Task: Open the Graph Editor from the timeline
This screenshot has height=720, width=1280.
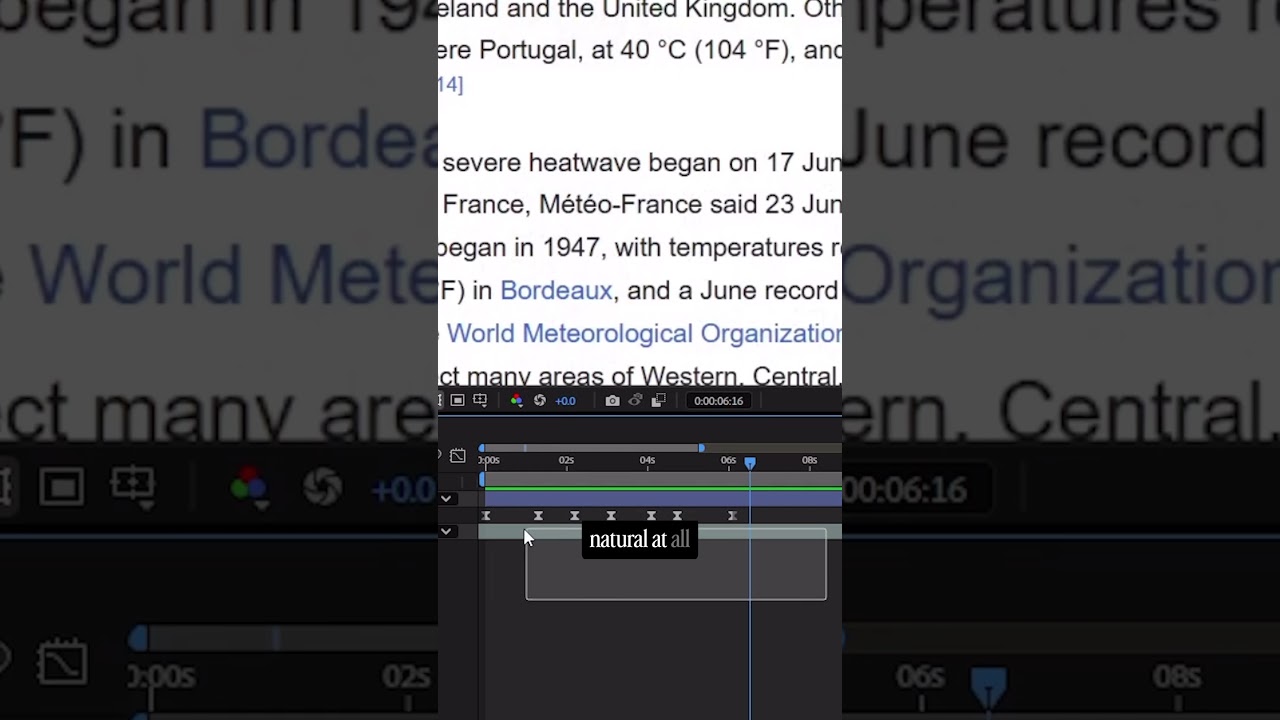Action: click(x=457, y=456)
